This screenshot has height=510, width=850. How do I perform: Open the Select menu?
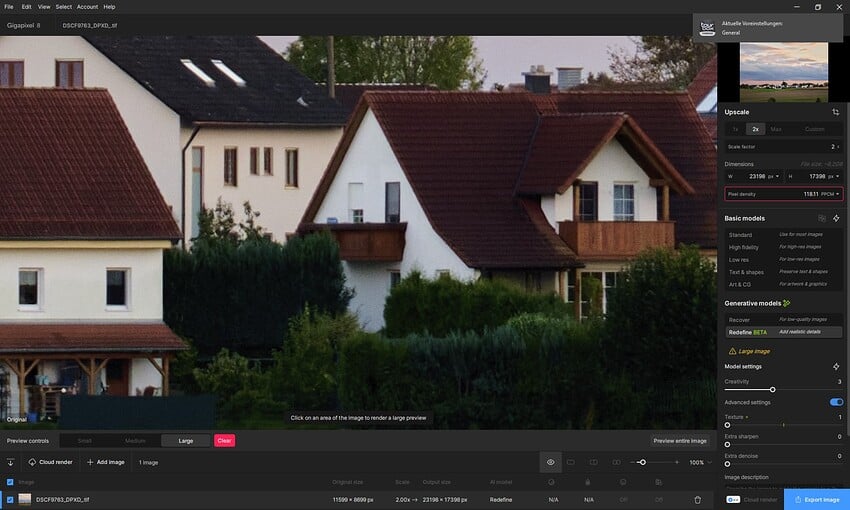coord(63,7)
